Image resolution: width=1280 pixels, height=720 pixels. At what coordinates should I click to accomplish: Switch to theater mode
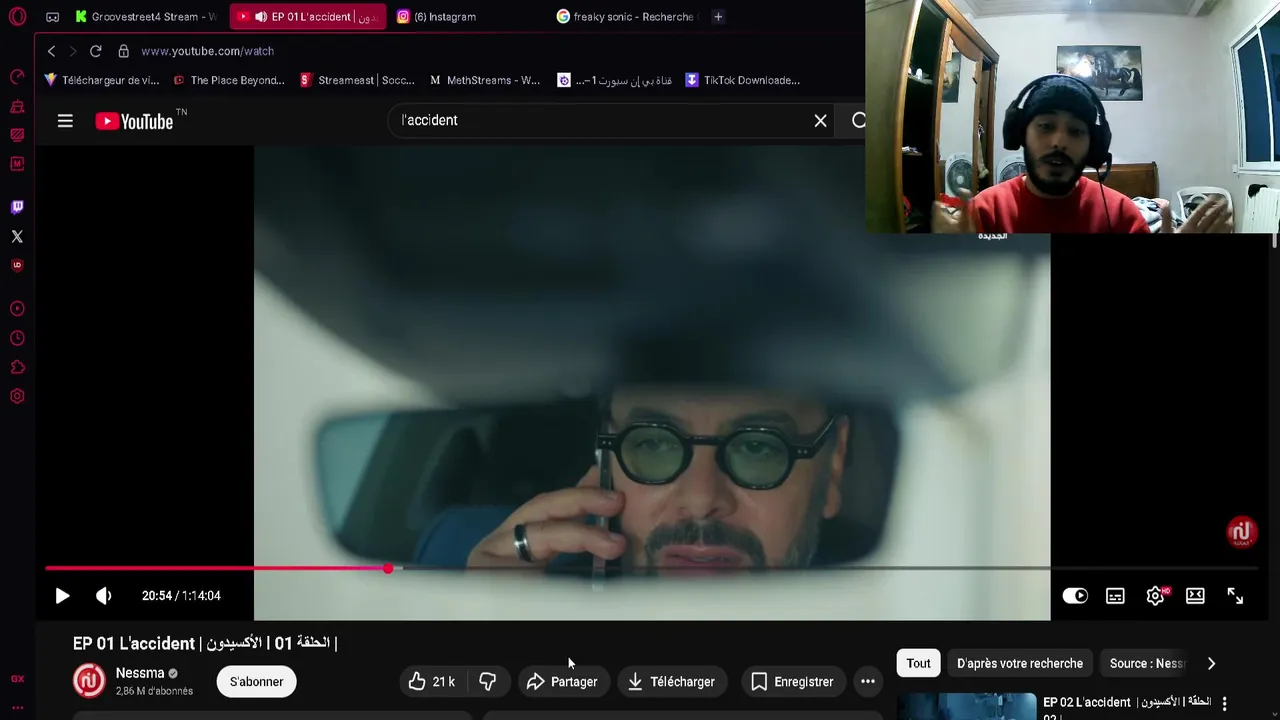[1195, 596]
